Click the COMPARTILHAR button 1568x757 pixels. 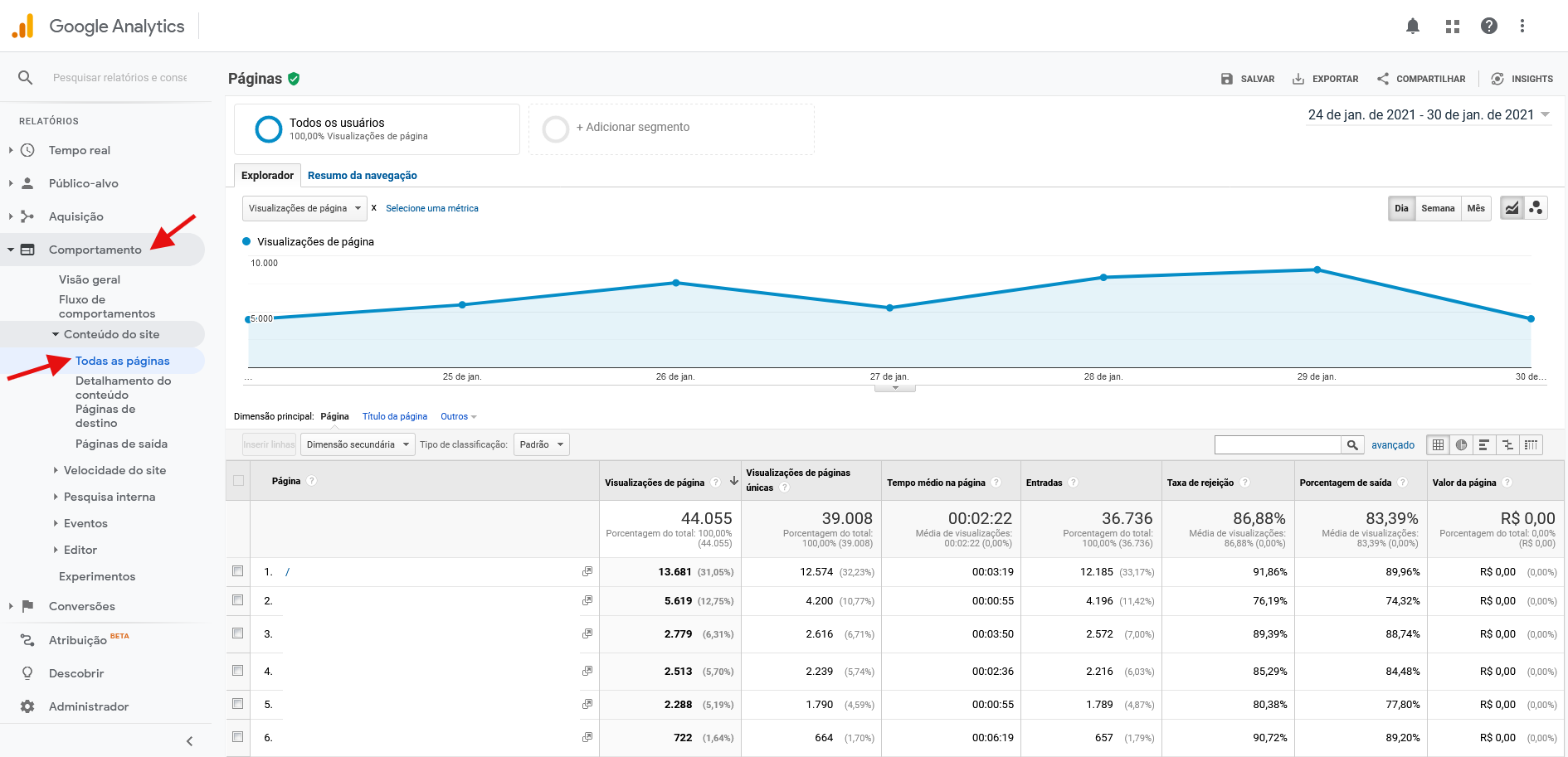tap(1421, 79)
